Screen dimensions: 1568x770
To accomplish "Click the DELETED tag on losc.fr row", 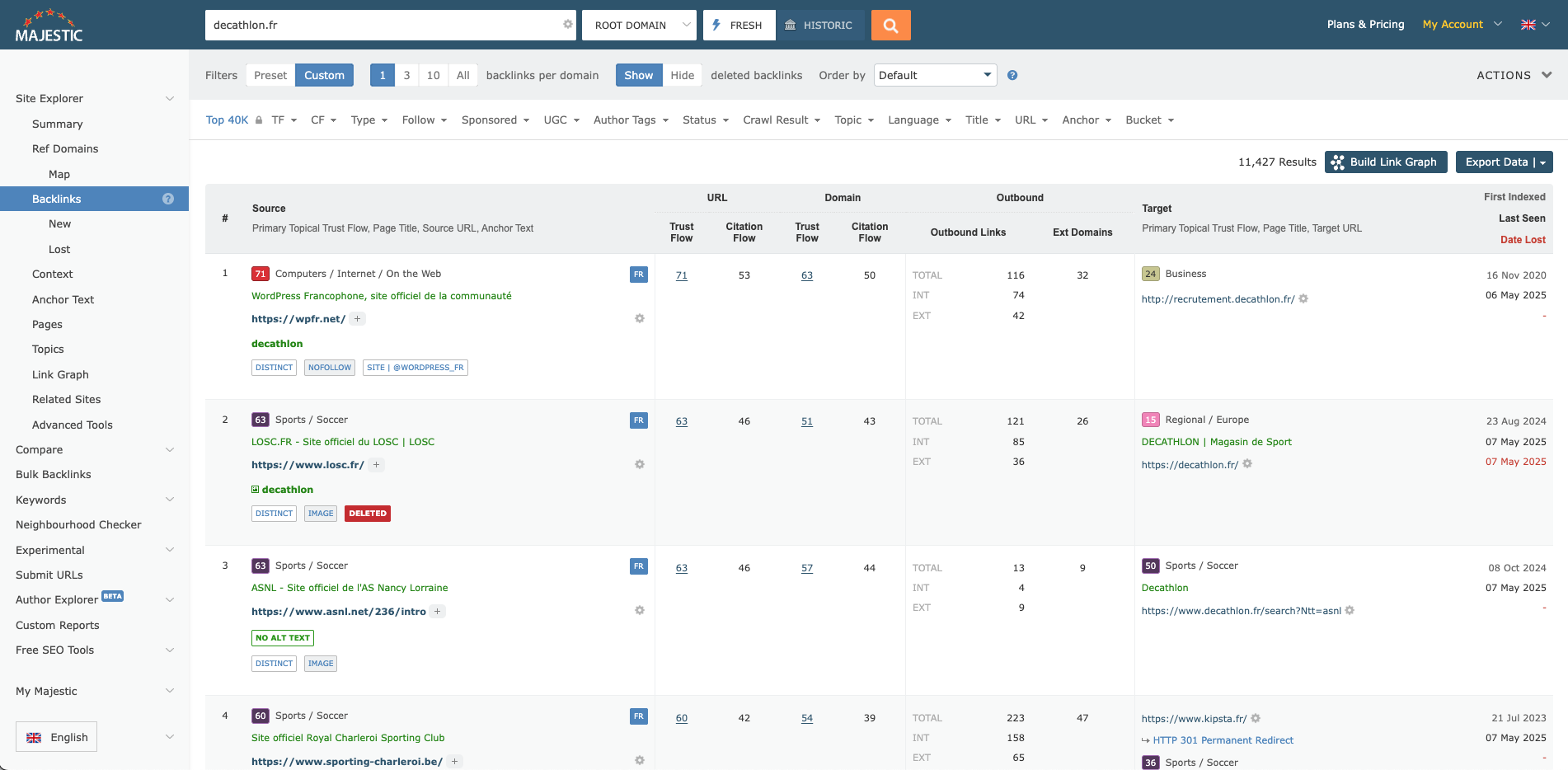I will (x=368, y=513).
